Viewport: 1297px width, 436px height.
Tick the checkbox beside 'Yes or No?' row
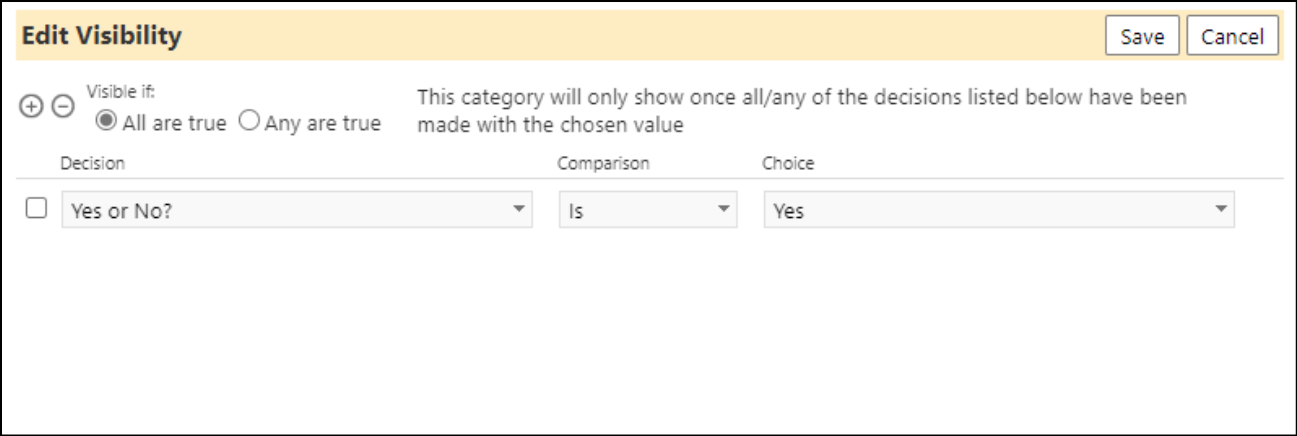click(x=36, y=209)
